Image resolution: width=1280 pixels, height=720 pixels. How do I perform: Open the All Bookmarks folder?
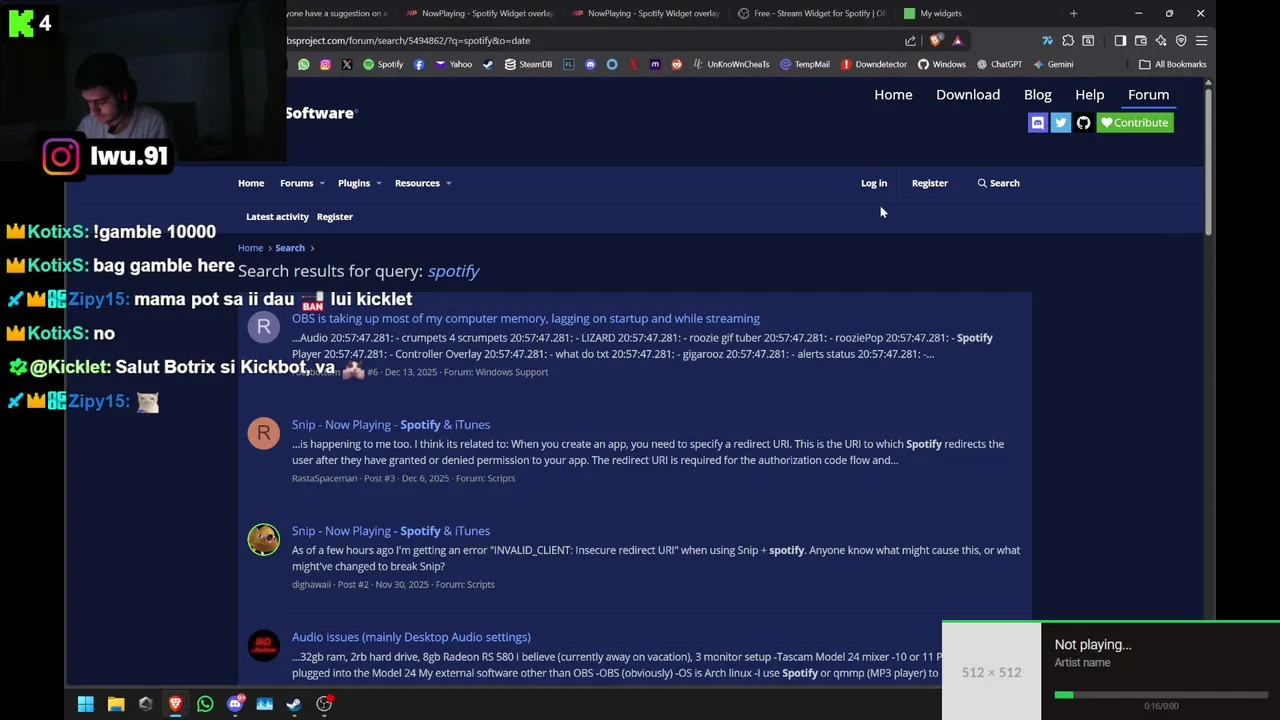[x=1173, y=64]
